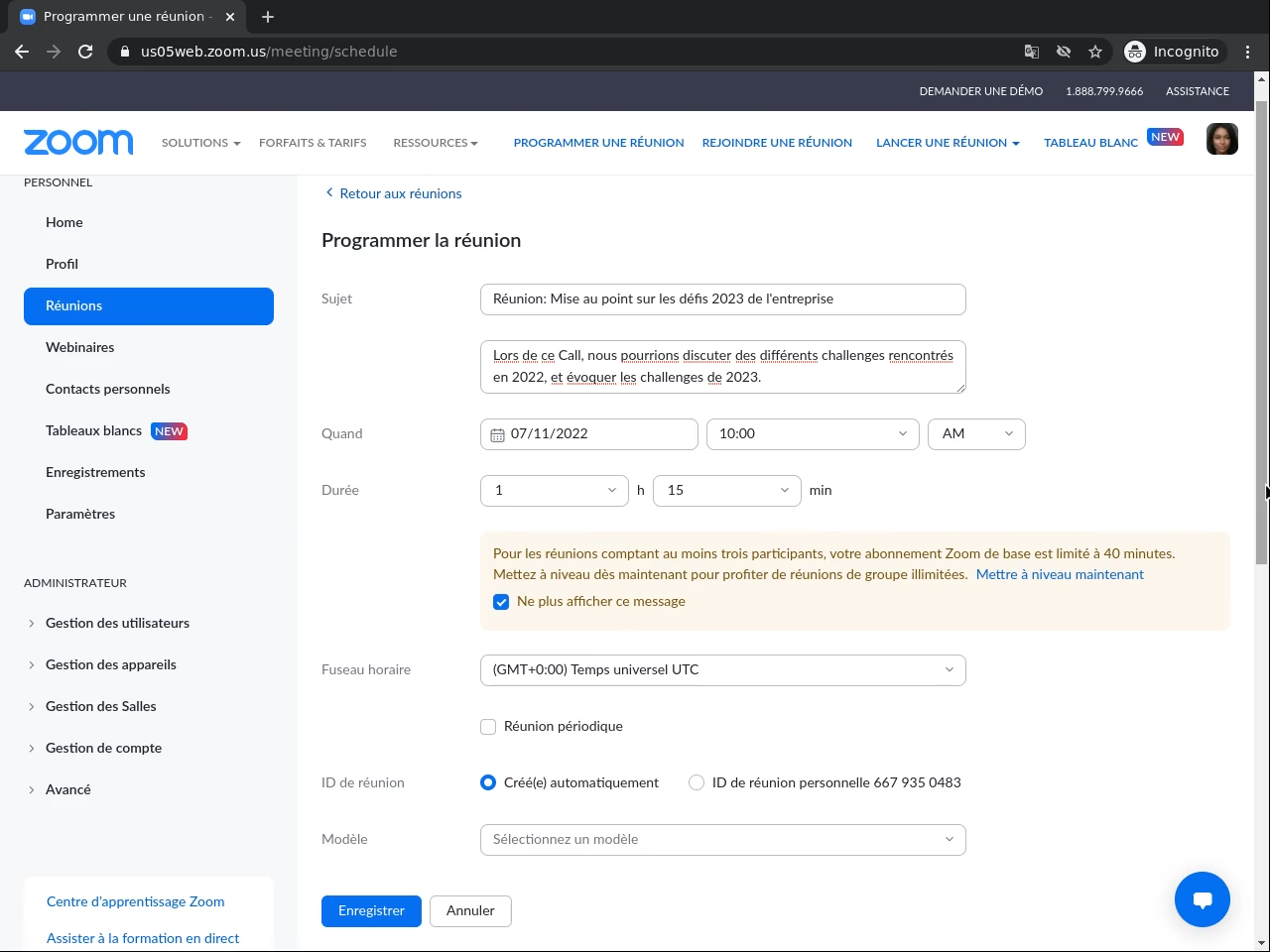
Task: Open the chat support bubble
Action: (x=1202, y=899)
